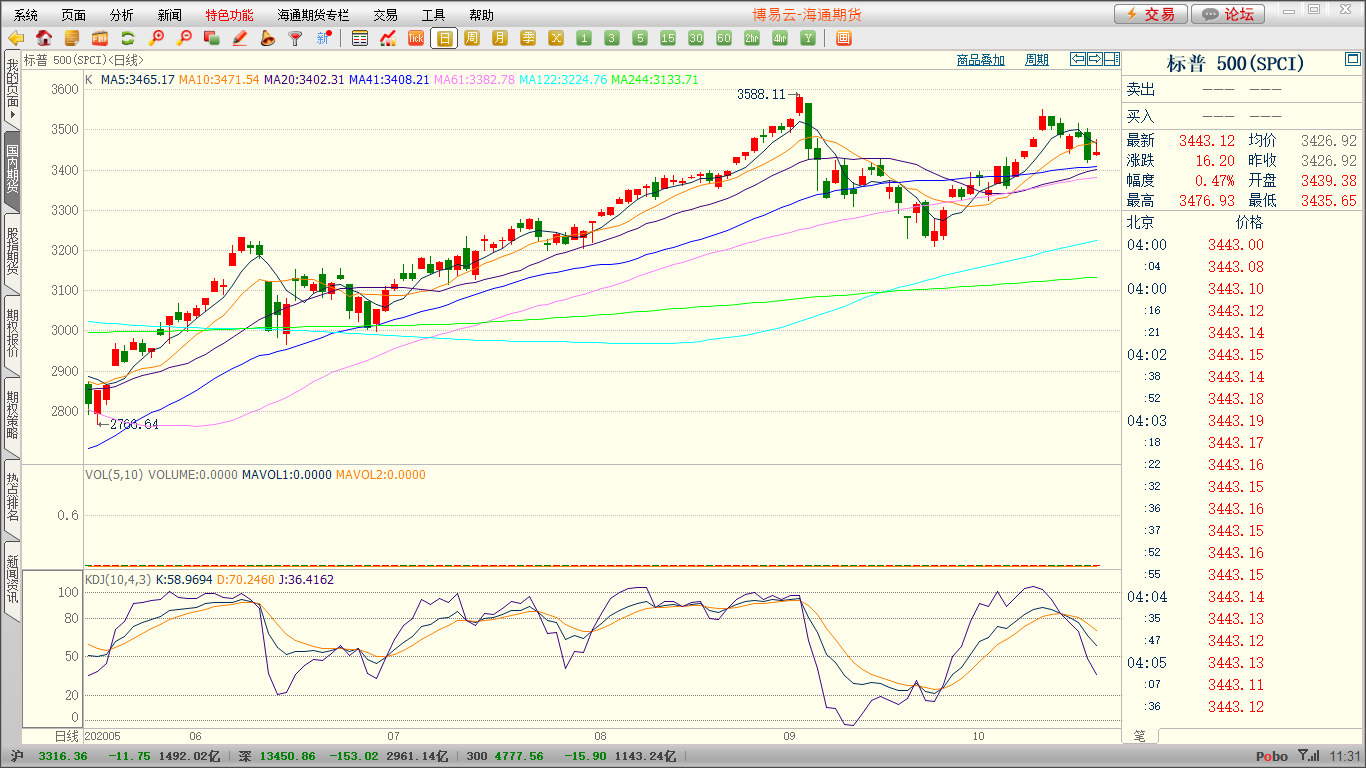Image resolution: width=1366 pixels, height=768 pixels.
Task: Select 4hr period button
Action: 780,38
